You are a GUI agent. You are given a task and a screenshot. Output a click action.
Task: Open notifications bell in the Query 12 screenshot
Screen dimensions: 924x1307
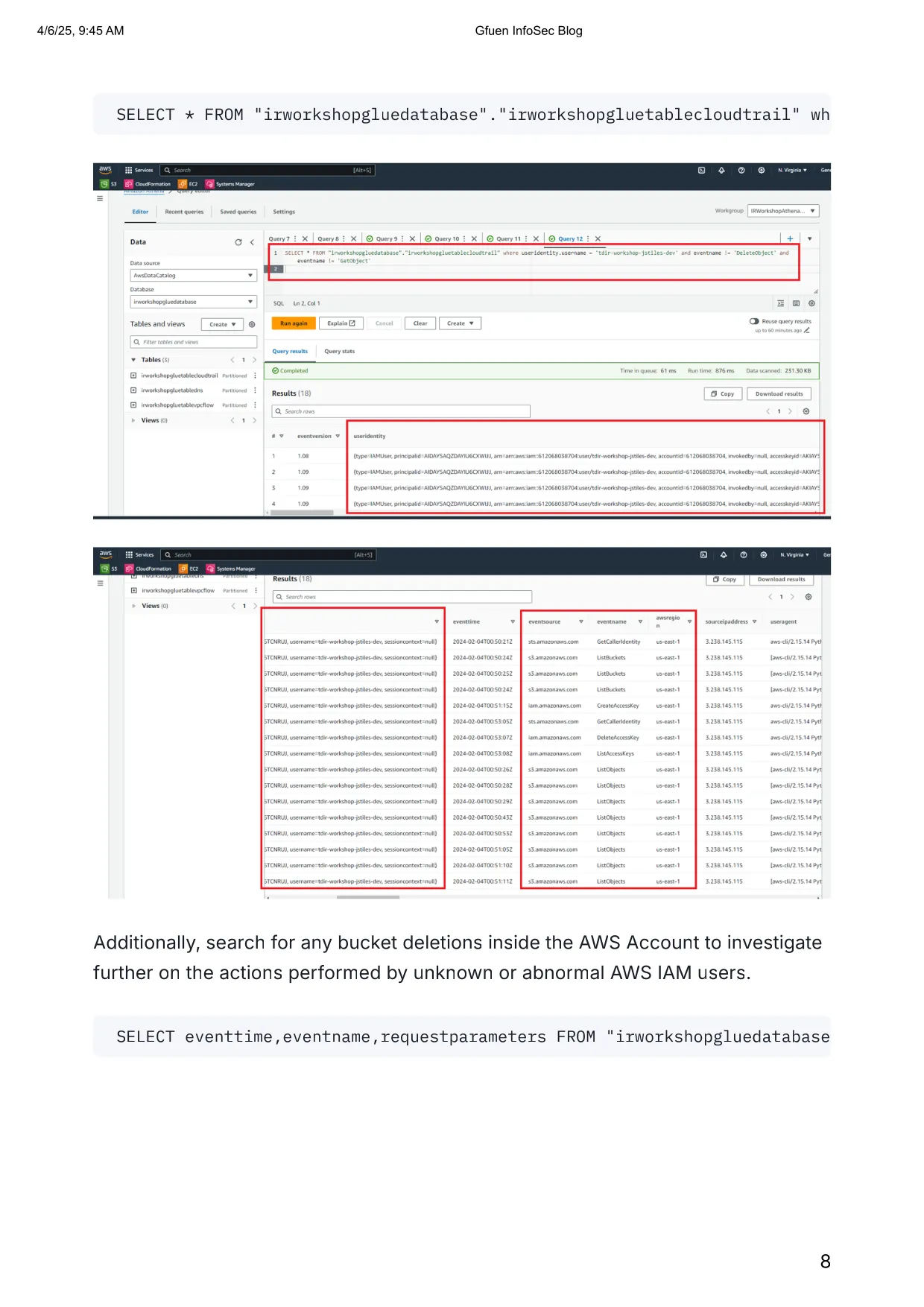(721, 170)
